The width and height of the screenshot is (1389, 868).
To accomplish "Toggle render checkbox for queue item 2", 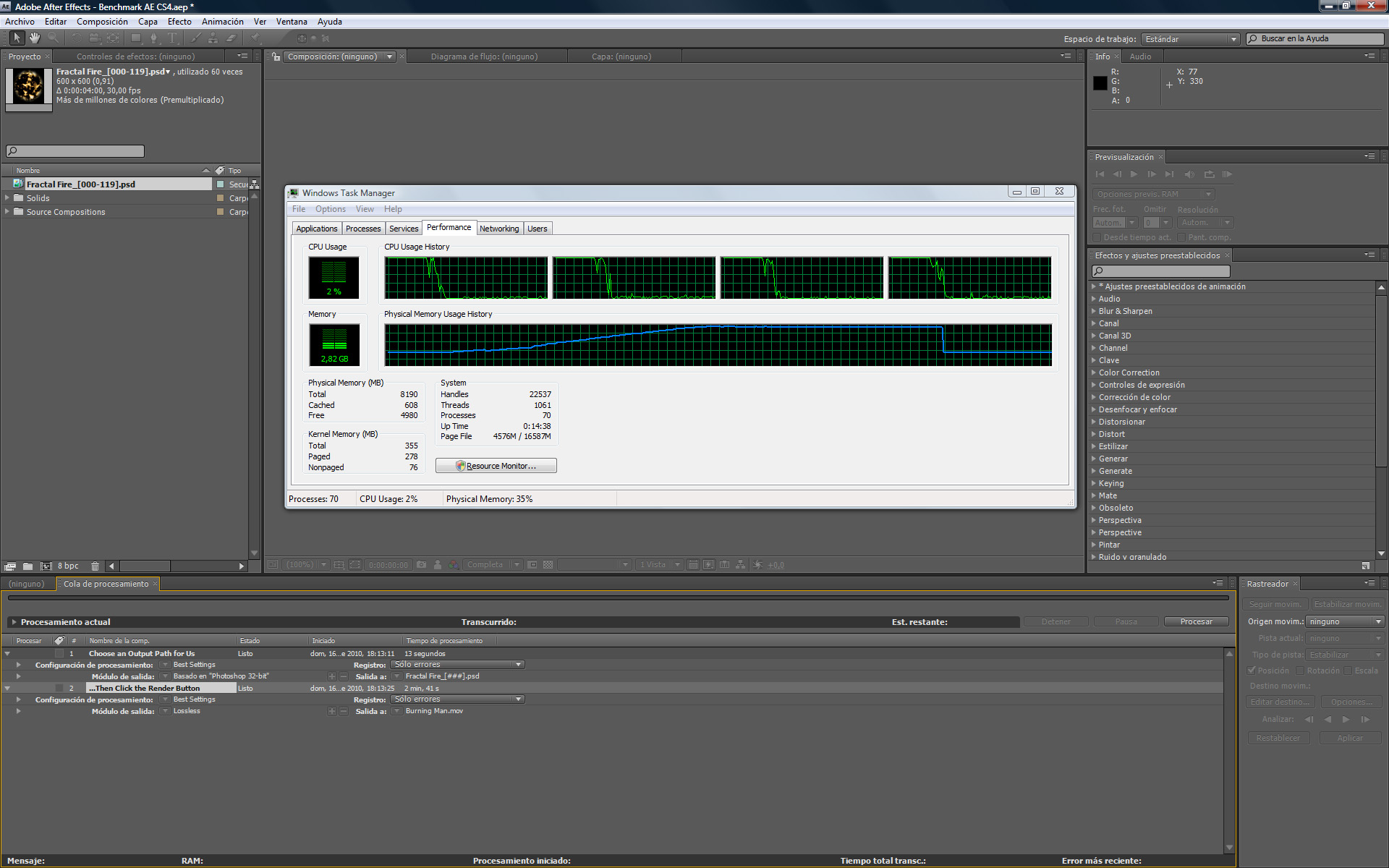I will (59, 688).
